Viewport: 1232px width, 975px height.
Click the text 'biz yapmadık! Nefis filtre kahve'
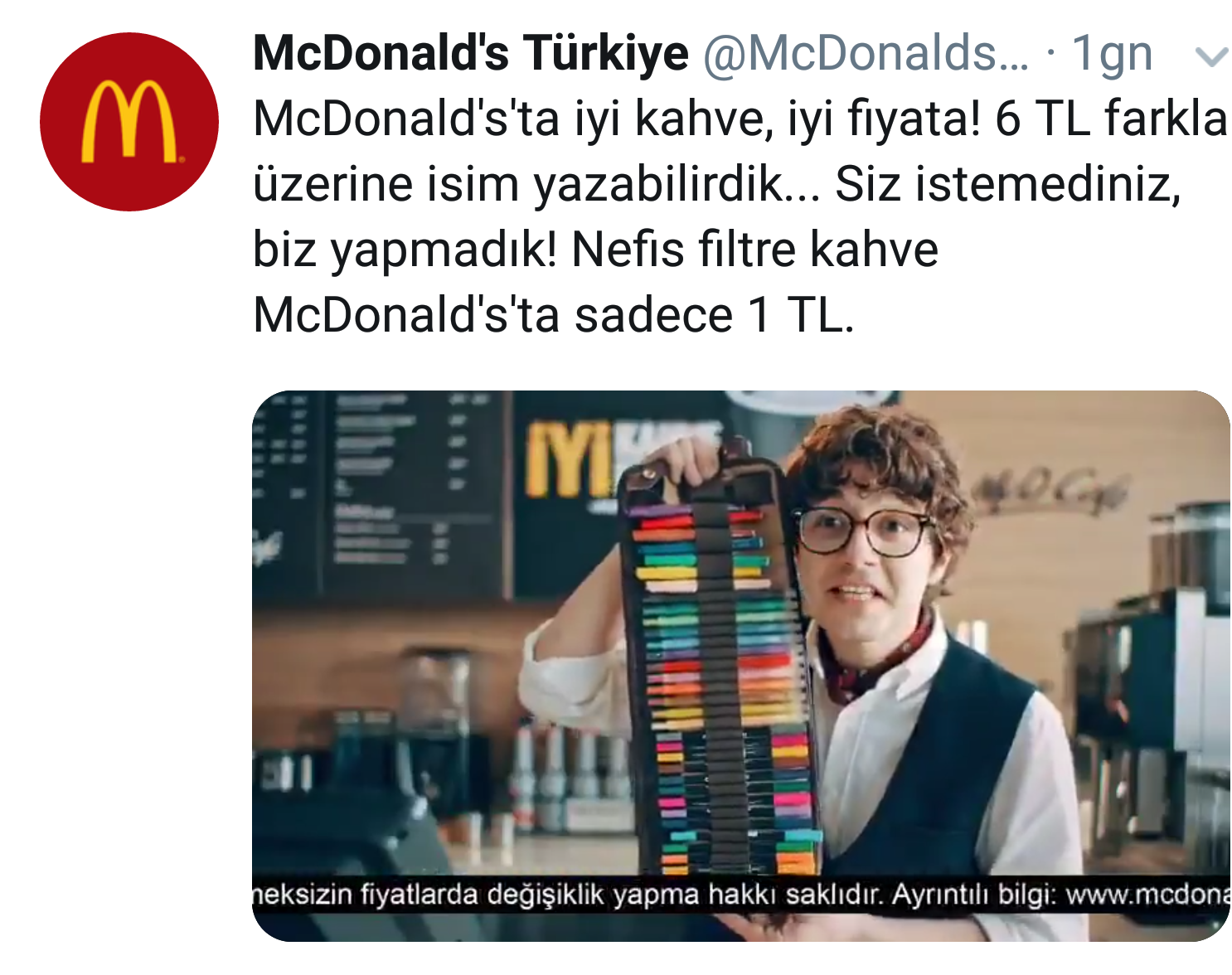(595, 250)
